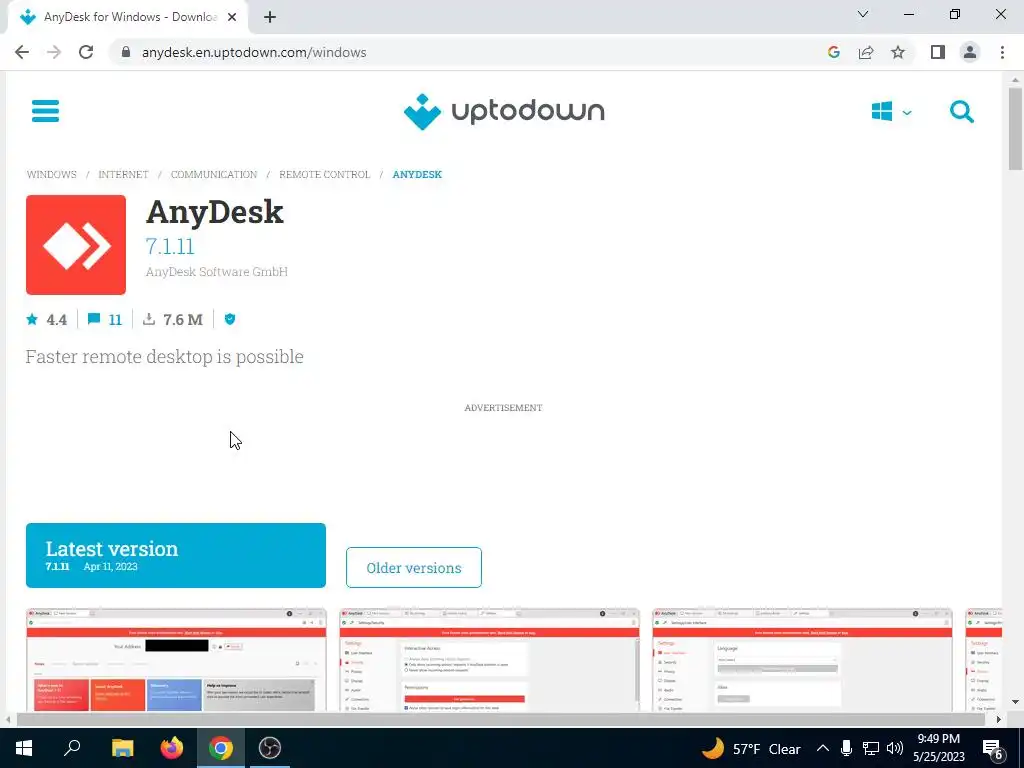Bookmark this tab with star icon
Image resolution: width=1024 pixels, height=768 pixels.
coord(898,52)
